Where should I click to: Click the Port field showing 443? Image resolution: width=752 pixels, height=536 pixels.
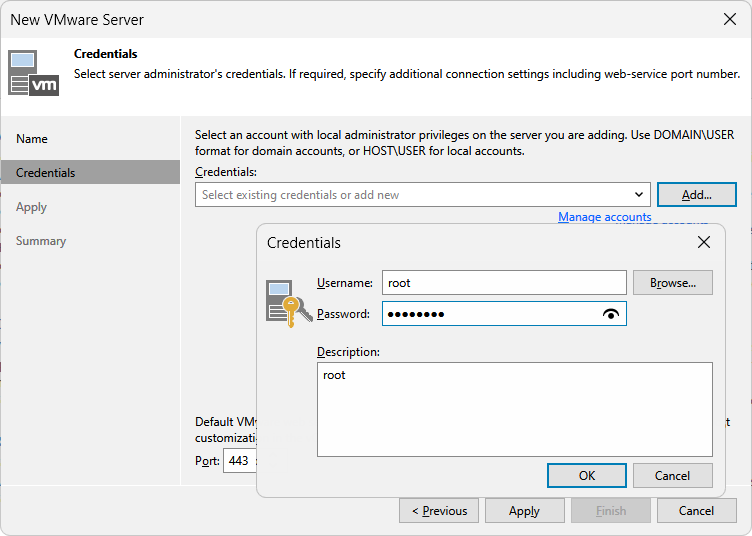239,461
